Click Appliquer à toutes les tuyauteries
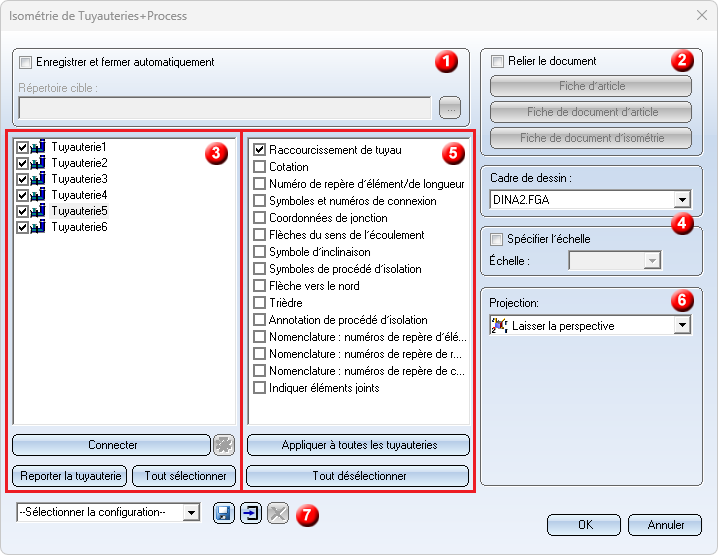Screen dimensions: 718x555 point(359,445)
